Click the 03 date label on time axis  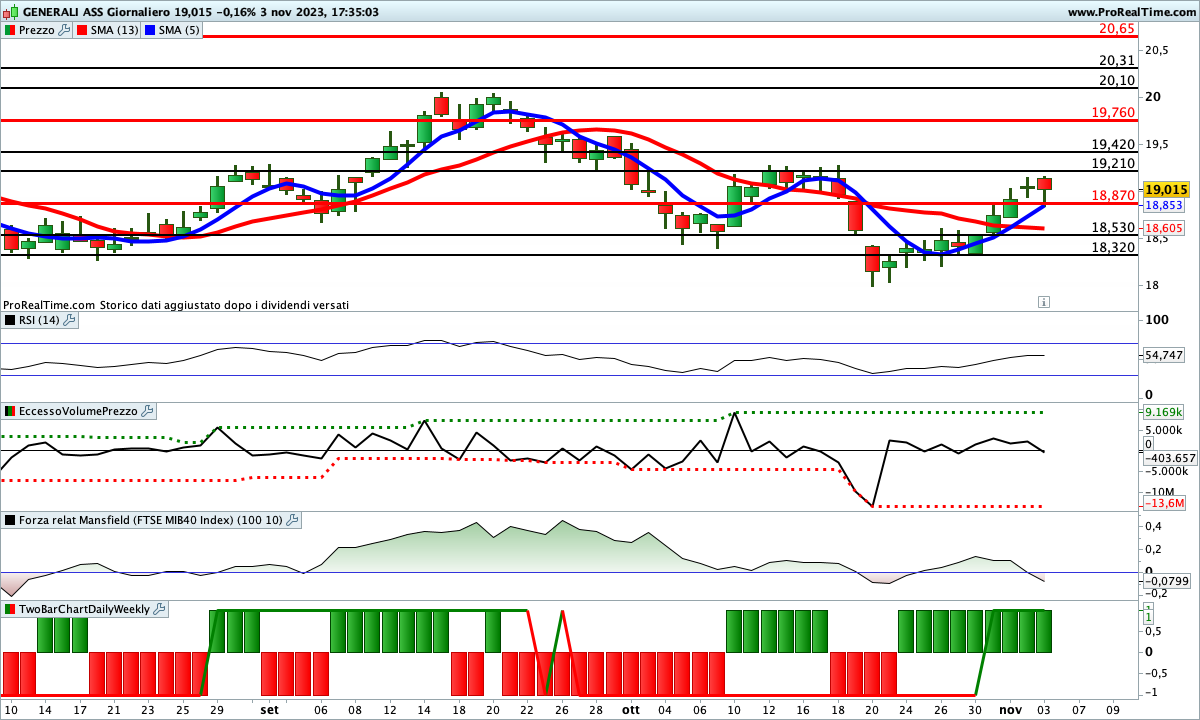1044,708
